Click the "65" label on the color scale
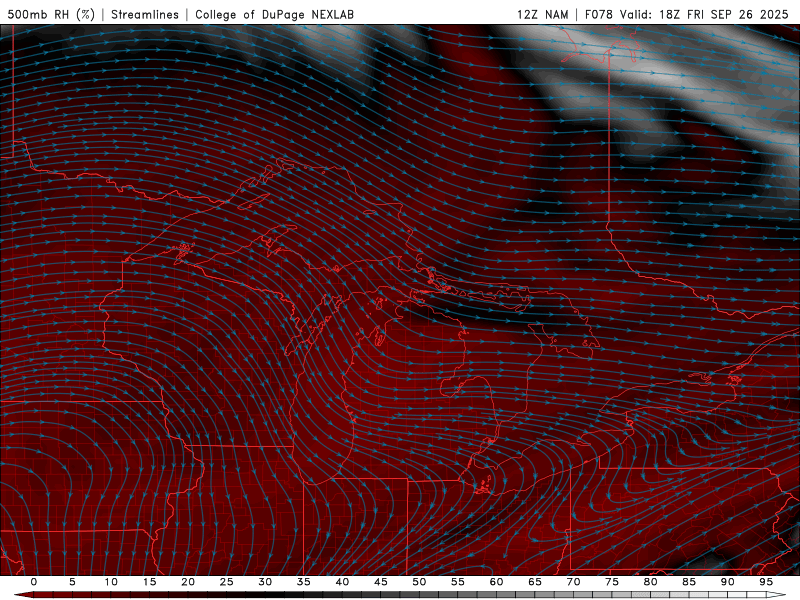Image resolution: width=800 pixels, height=600 pixels. pos(535,582)
